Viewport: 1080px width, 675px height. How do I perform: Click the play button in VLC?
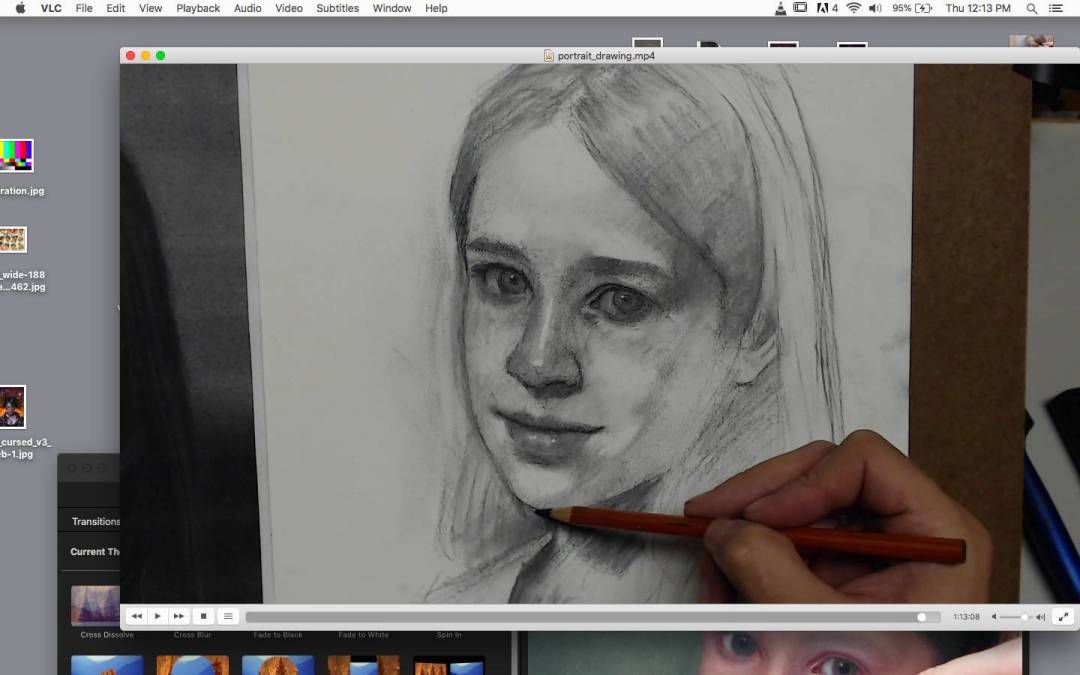(157, 617)
